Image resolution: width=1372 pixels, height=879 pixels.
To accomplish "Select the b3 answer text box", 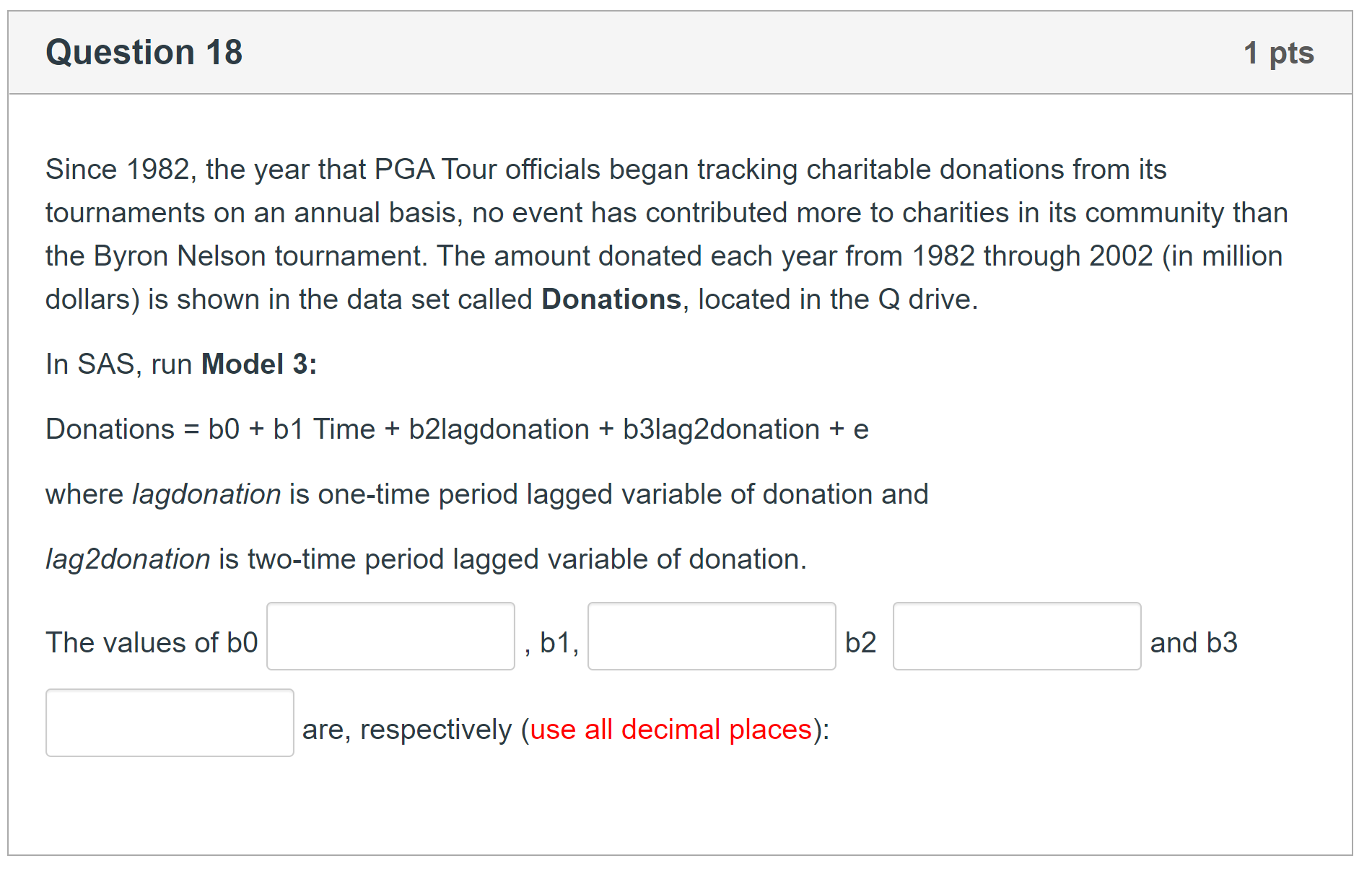I will [170, 722].
